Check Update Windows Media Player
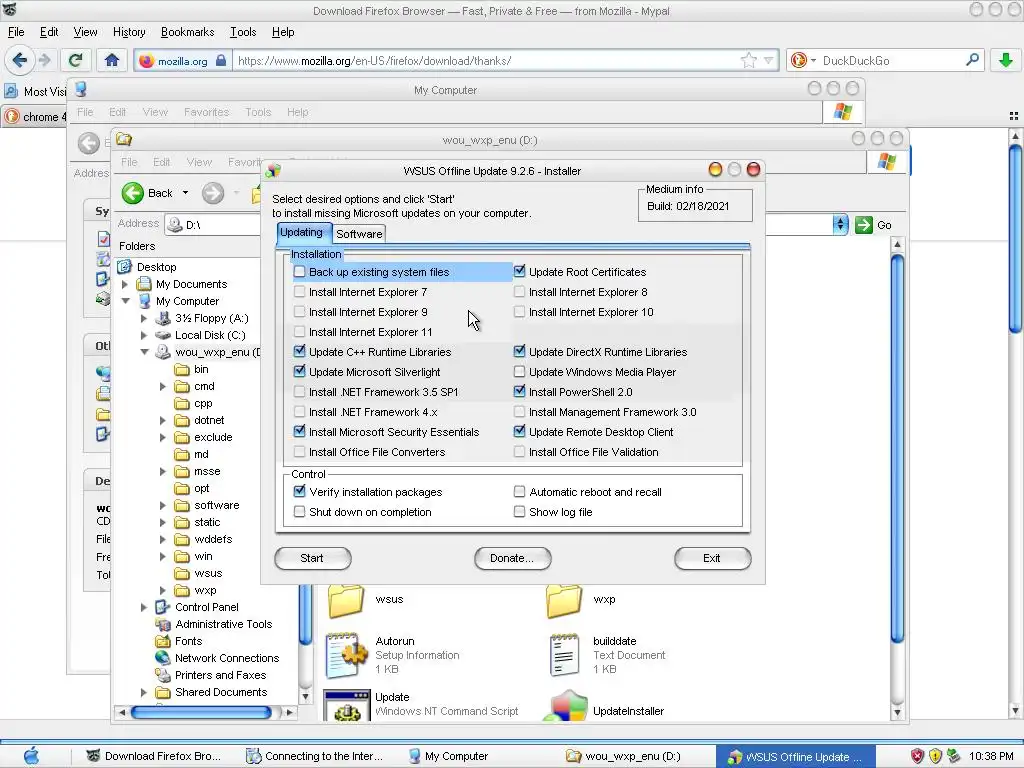 [519, 372]
